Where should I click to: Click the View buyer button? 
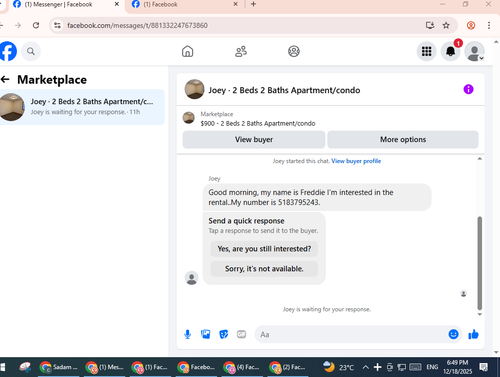254,139
